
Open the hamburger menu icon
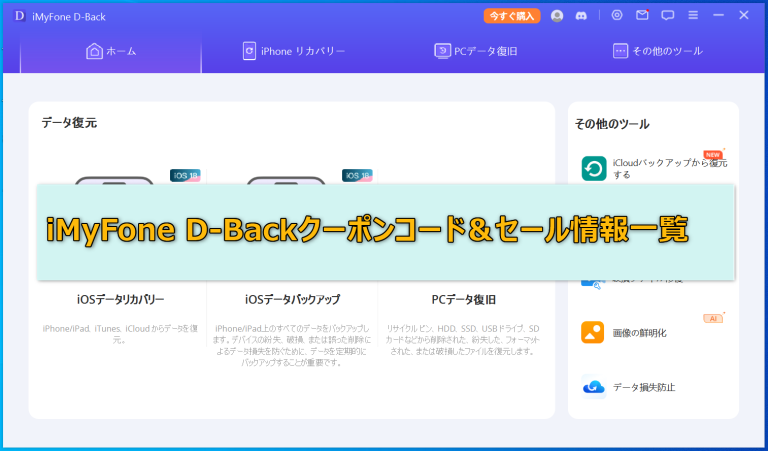693,16
